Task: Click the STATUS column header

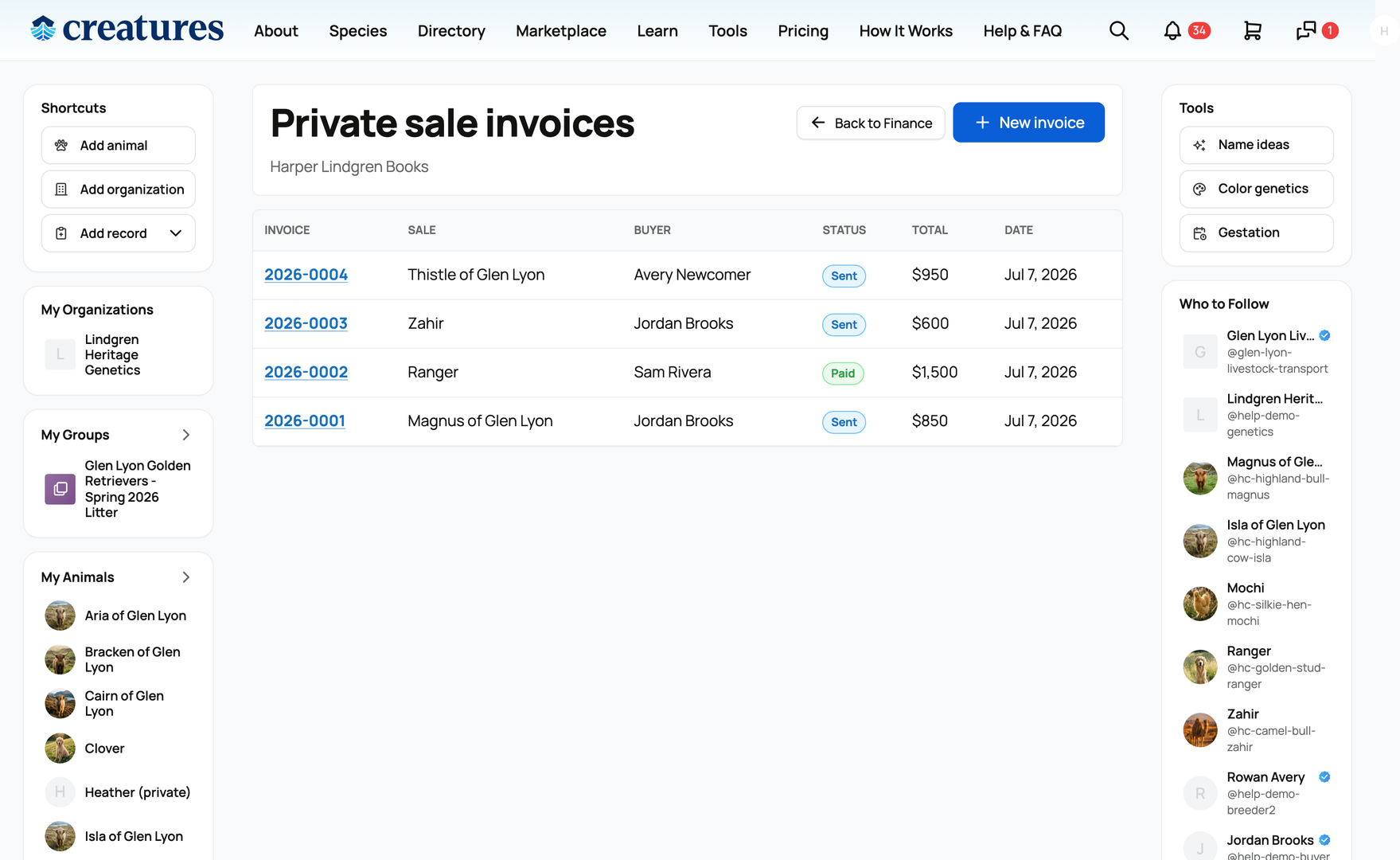Action: click(844, 230)
